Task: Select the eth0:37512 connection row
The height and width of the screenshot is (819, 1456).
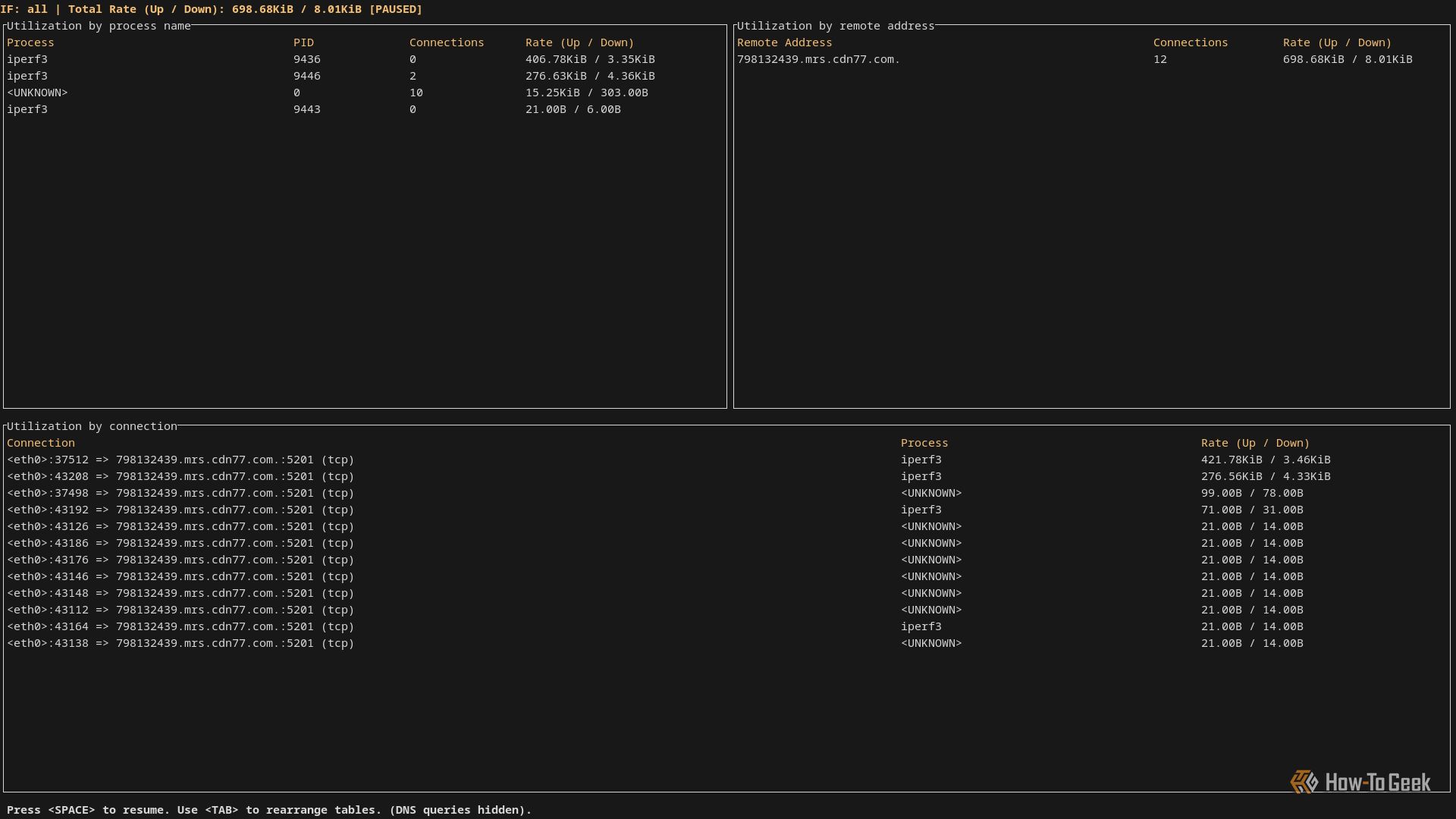Action: (180, 460)
